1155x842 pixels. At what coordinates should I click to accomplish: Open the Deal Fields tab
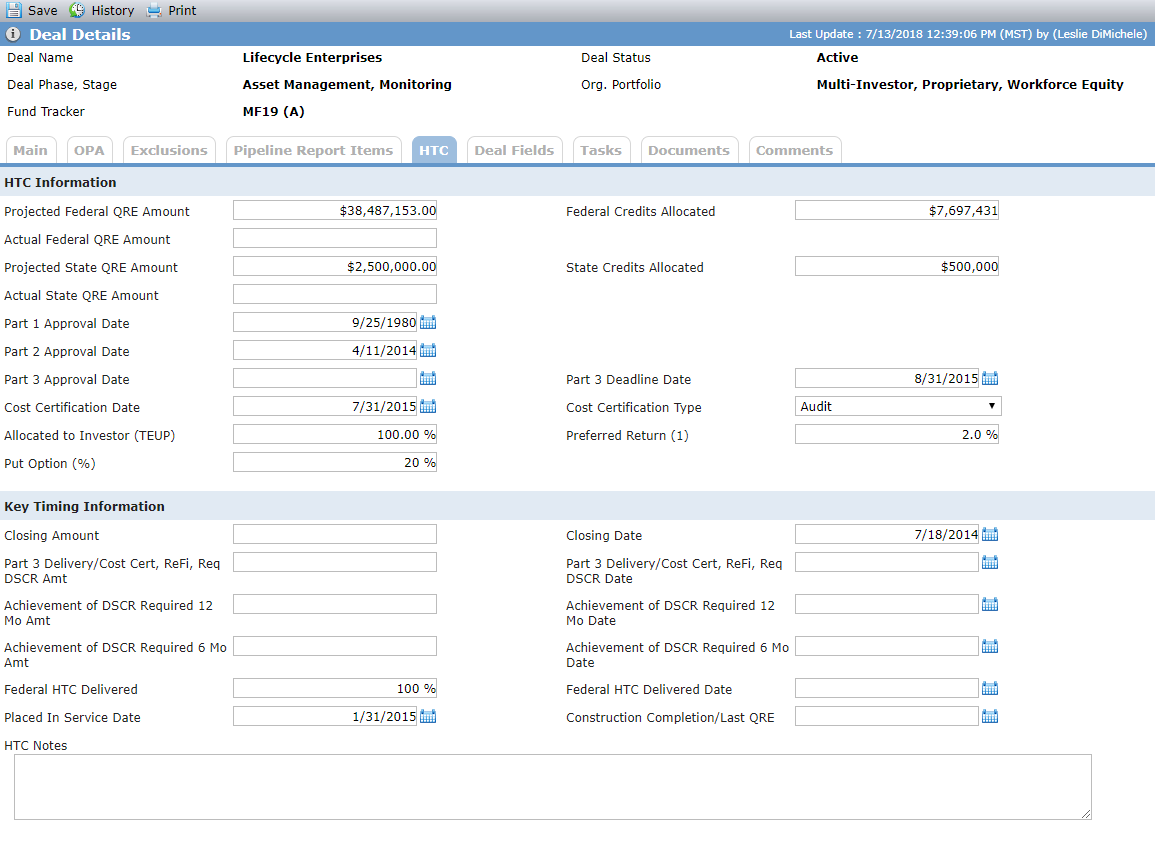coord(514,150)
